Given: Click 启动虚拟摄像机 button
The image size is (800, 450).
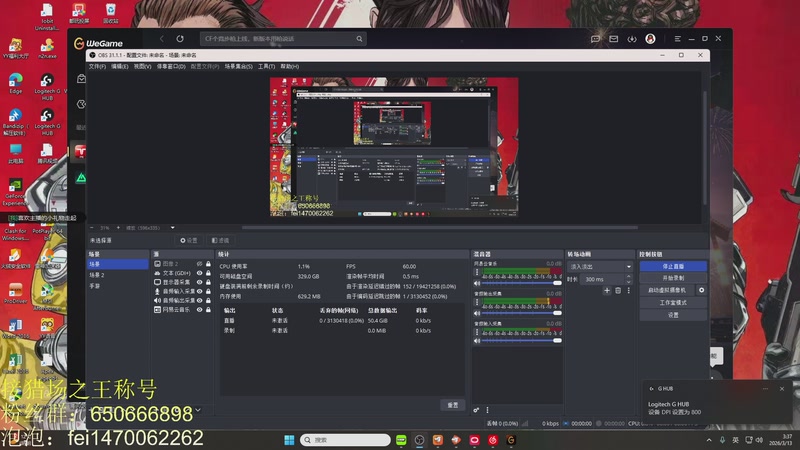Looking at the screenshot, I should (x=667, y=290).
